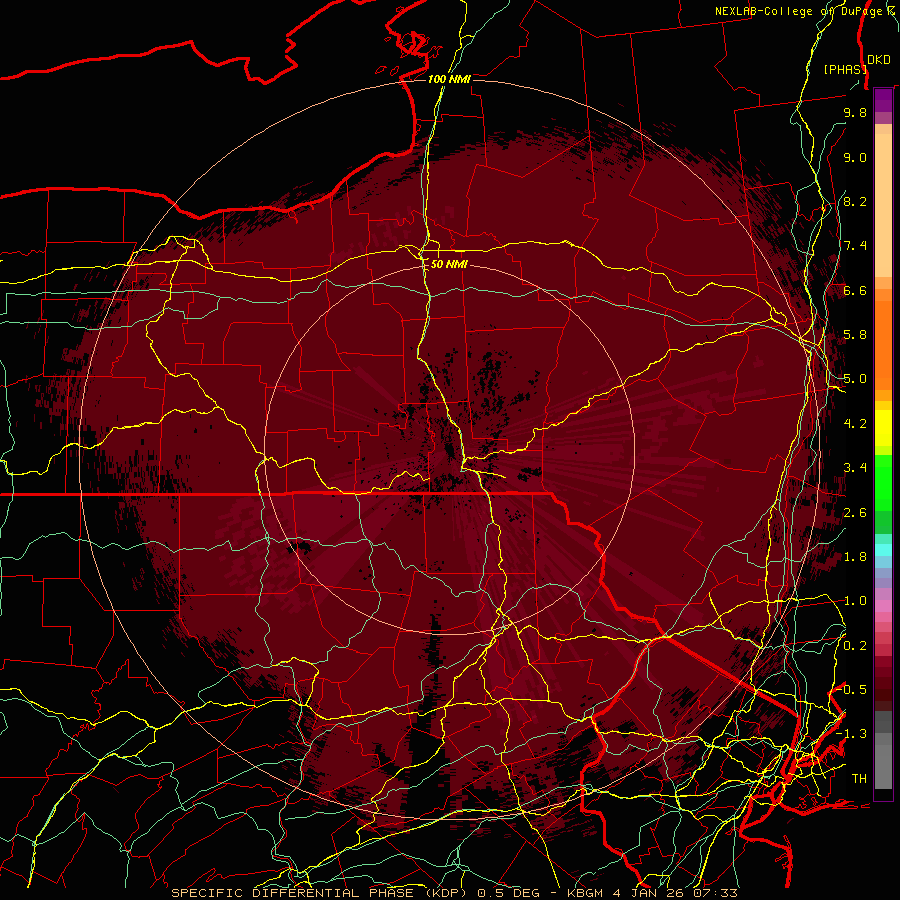Click the 9.8 value on the color scale
The width and height of the screenshot is (900, 900).
[x=855, y=112]
